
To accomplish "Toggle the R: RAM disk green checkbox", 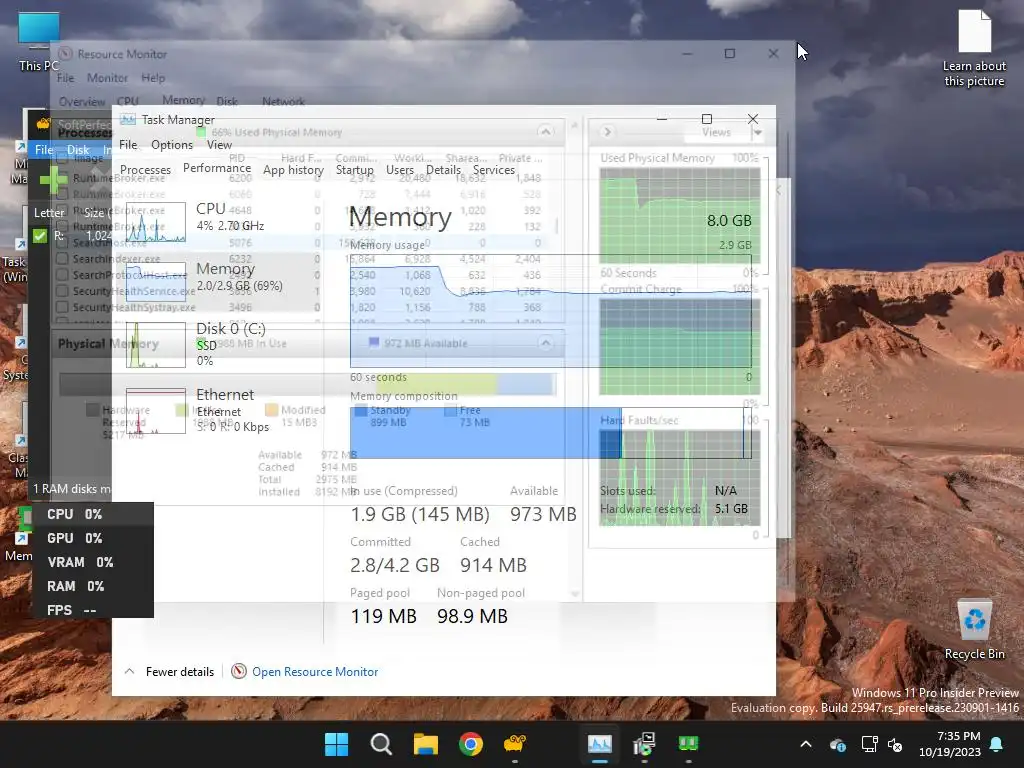I will (x=40, y=236).
